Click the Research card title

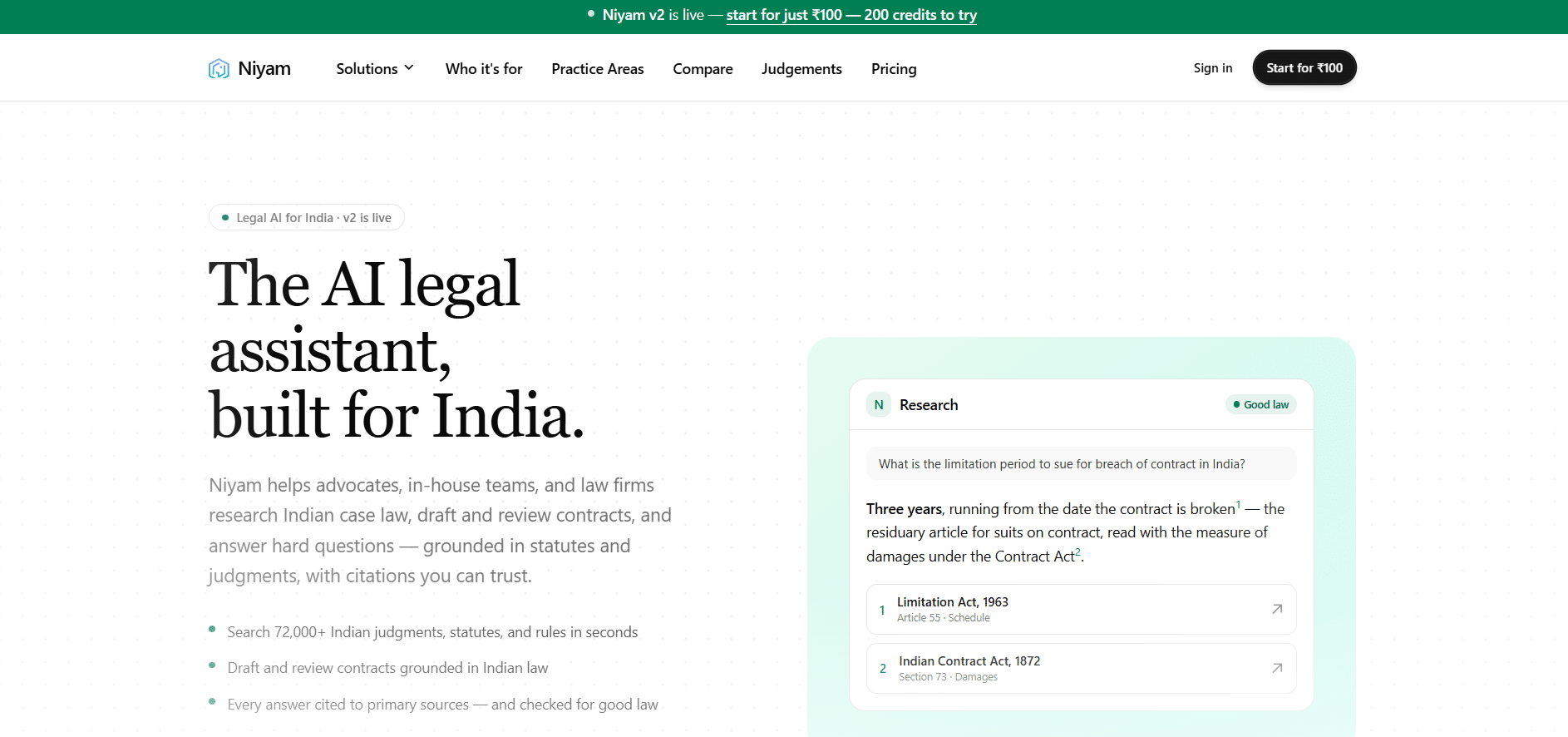click(x=929, y=404)
